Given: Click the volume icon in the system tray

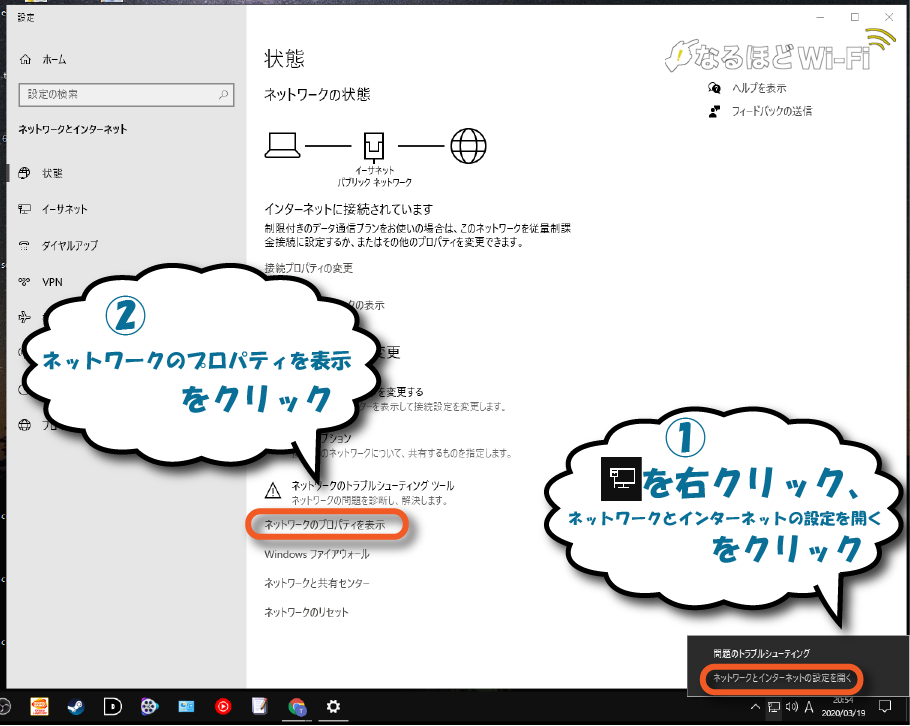Looking at the screenshot, I should coord(791,707).
